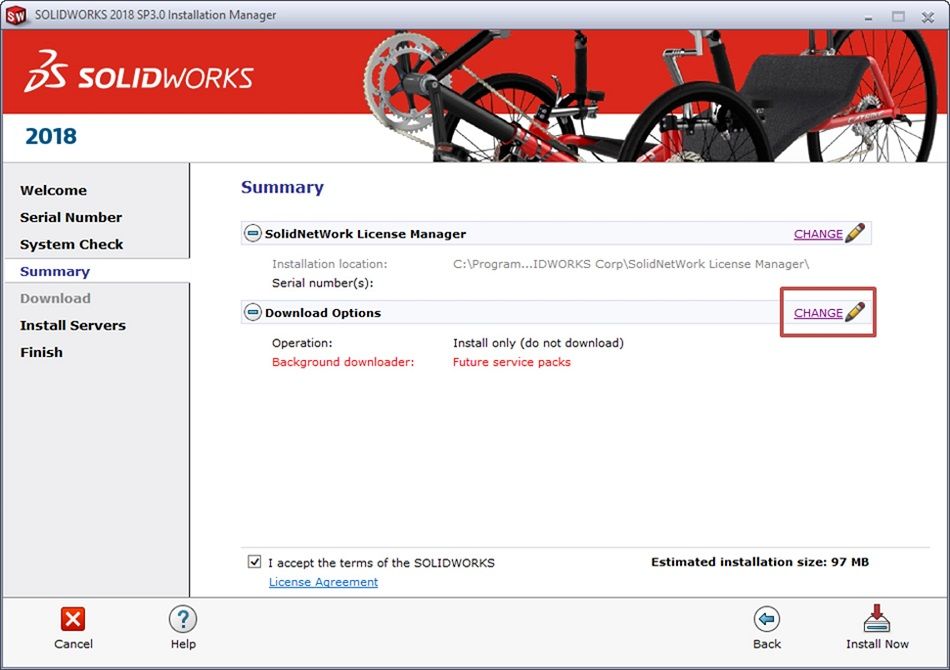Click pencil icon beside SolidNetWork License Manager
Image resolution: width=950 pixels, height=670 pixels.
point(855,234)
